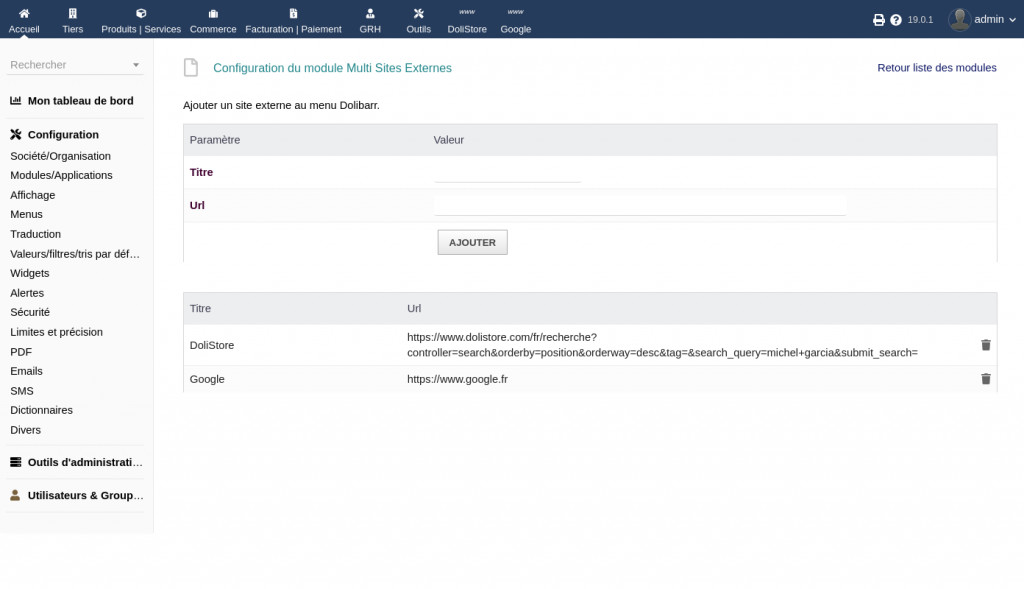Viewport: 1024px width, 589px height.
Task: Go to Modules/Applications in sidebar
Action: (61, 175)
